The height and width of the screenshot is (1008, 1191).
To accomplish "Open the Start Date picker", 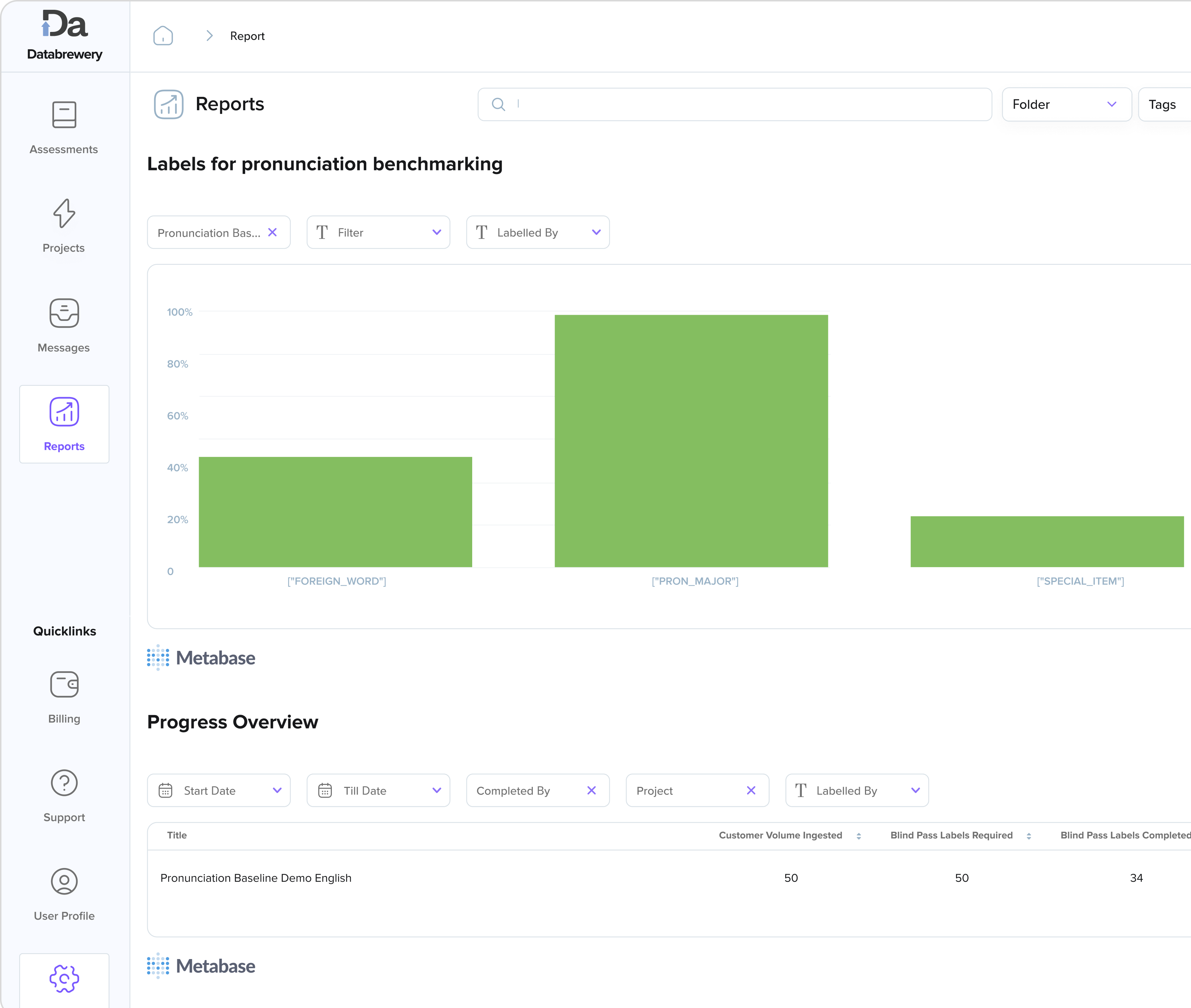I will coord(219,790).
